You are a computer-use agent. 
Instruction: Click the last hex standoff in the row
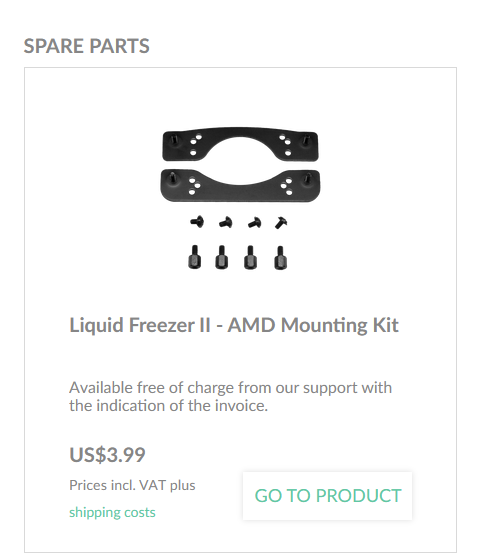(280, 258)
